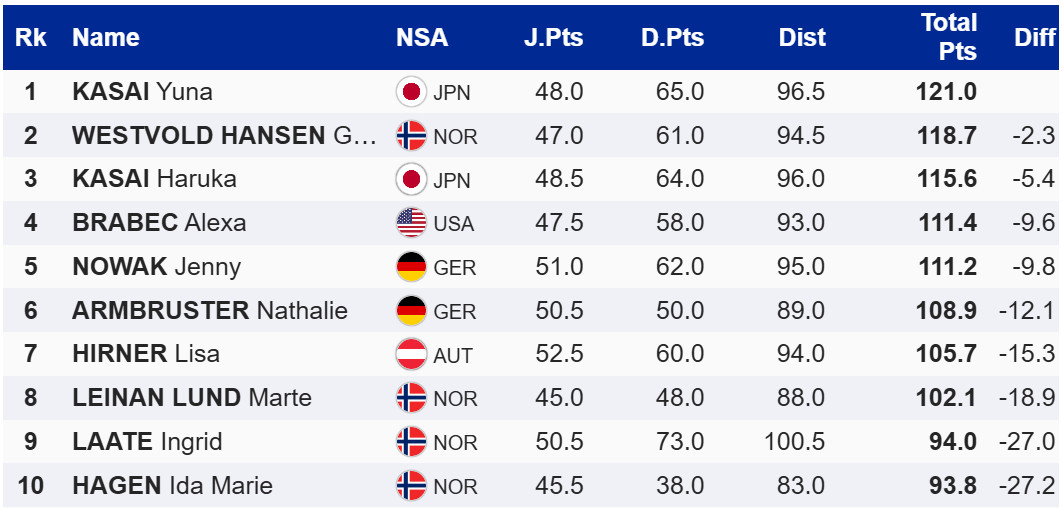Click German flag beside NOWAK Jenny
This screenshot has width=1062, height=508.
click(411, 267)
